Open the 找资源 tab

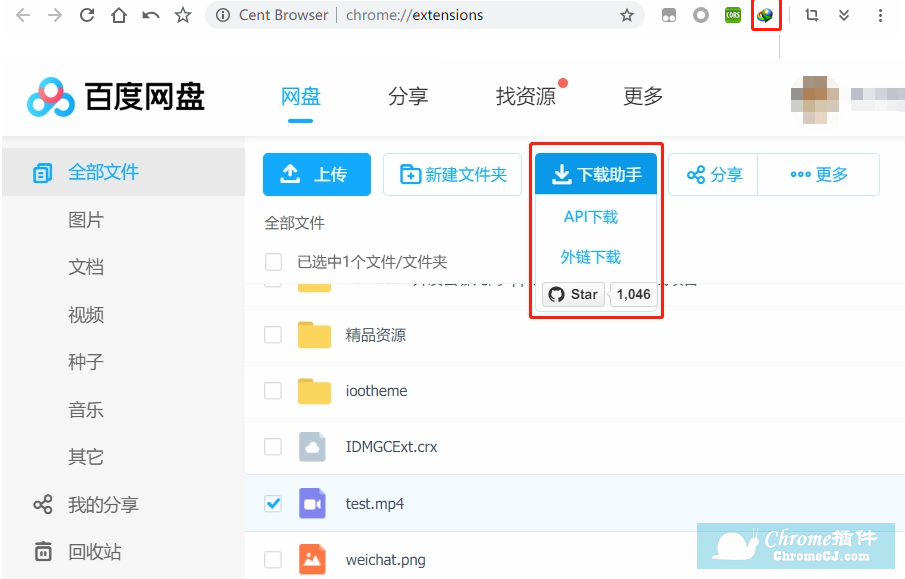pyautogui.click(x=526, y=96)
